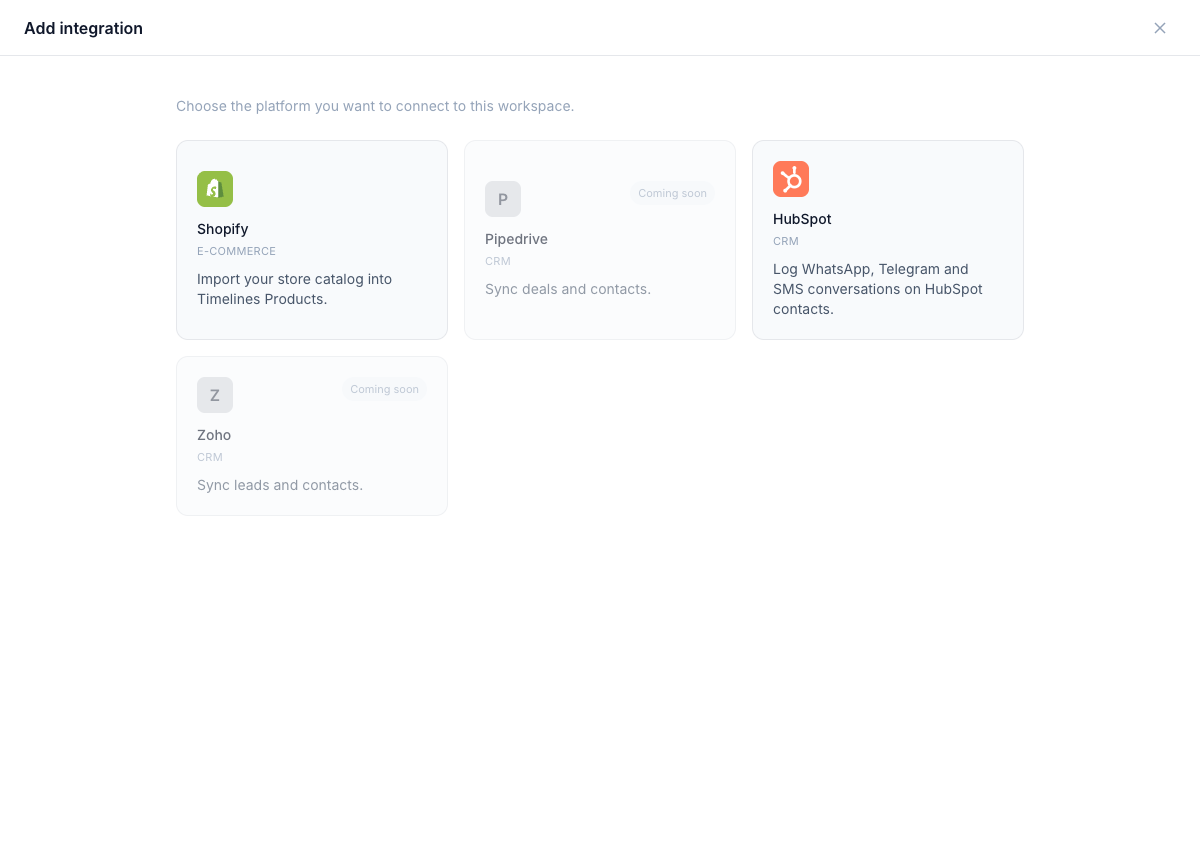Select the Shopify integration title
The height and width of the screenshot is (863, 1200).
223,229
